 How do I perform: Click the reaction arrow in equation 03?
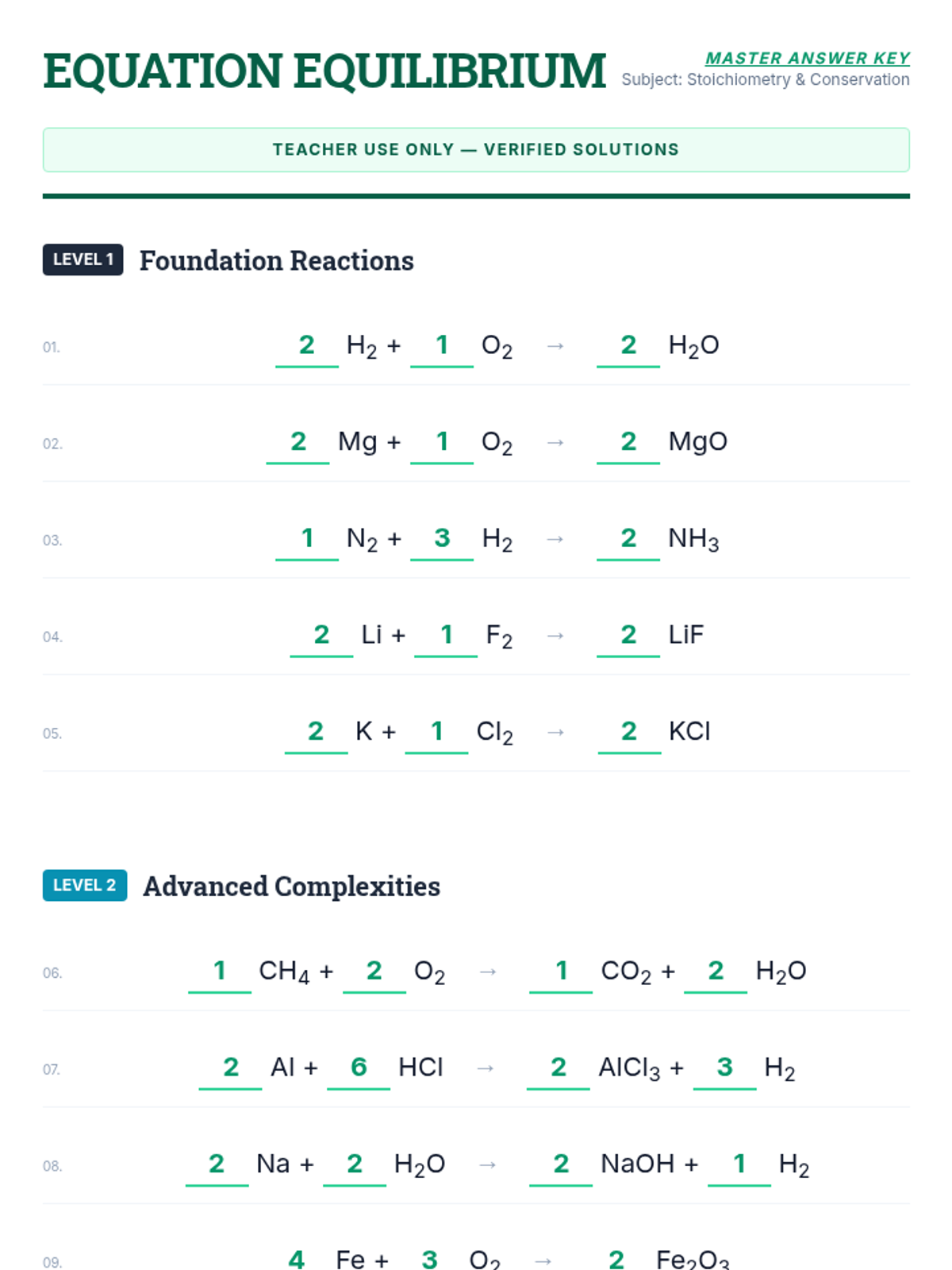click(555, 539)
